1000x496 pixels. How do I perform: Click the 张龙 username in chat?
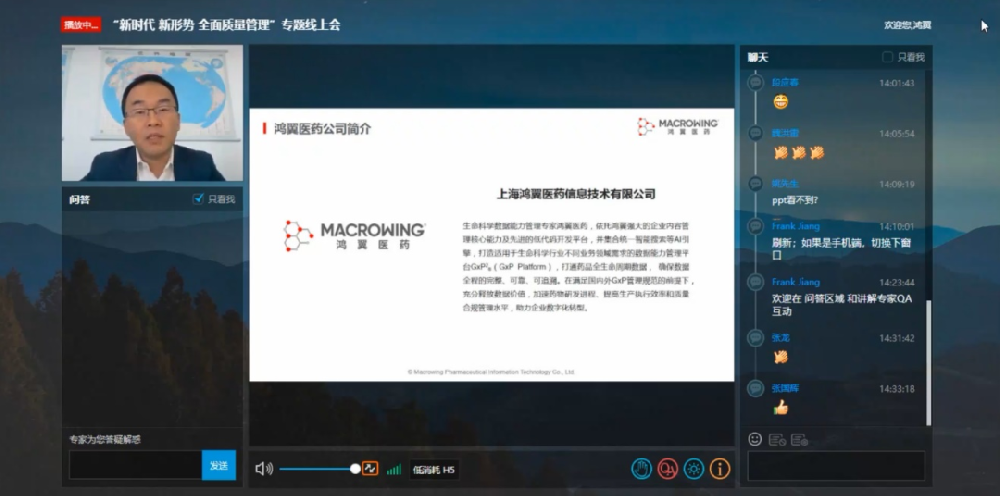click(781, 338)
